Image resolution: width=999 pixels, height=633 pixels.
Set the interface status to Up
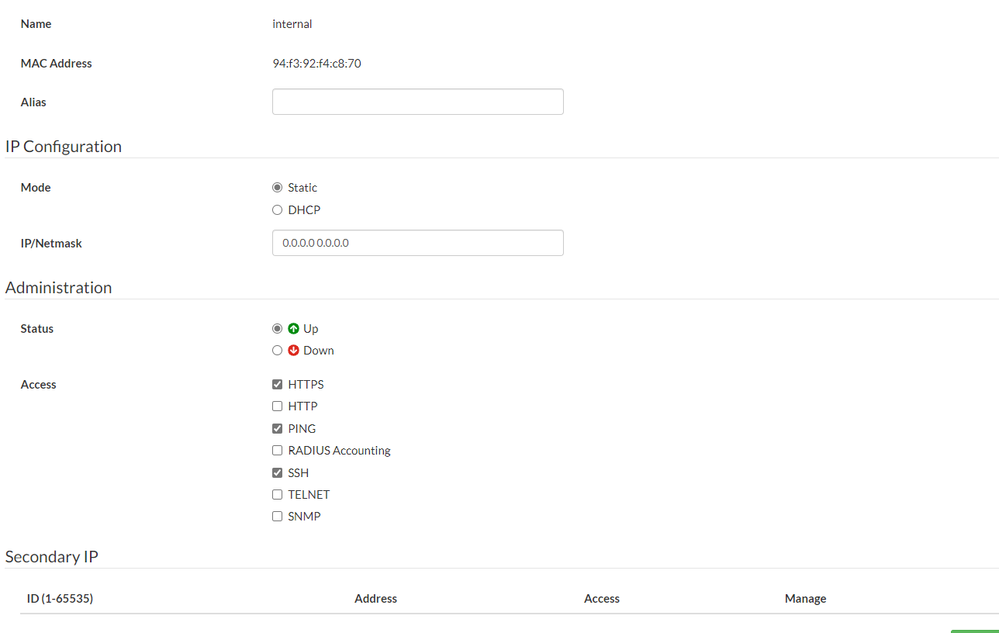[x=277, y=329]
